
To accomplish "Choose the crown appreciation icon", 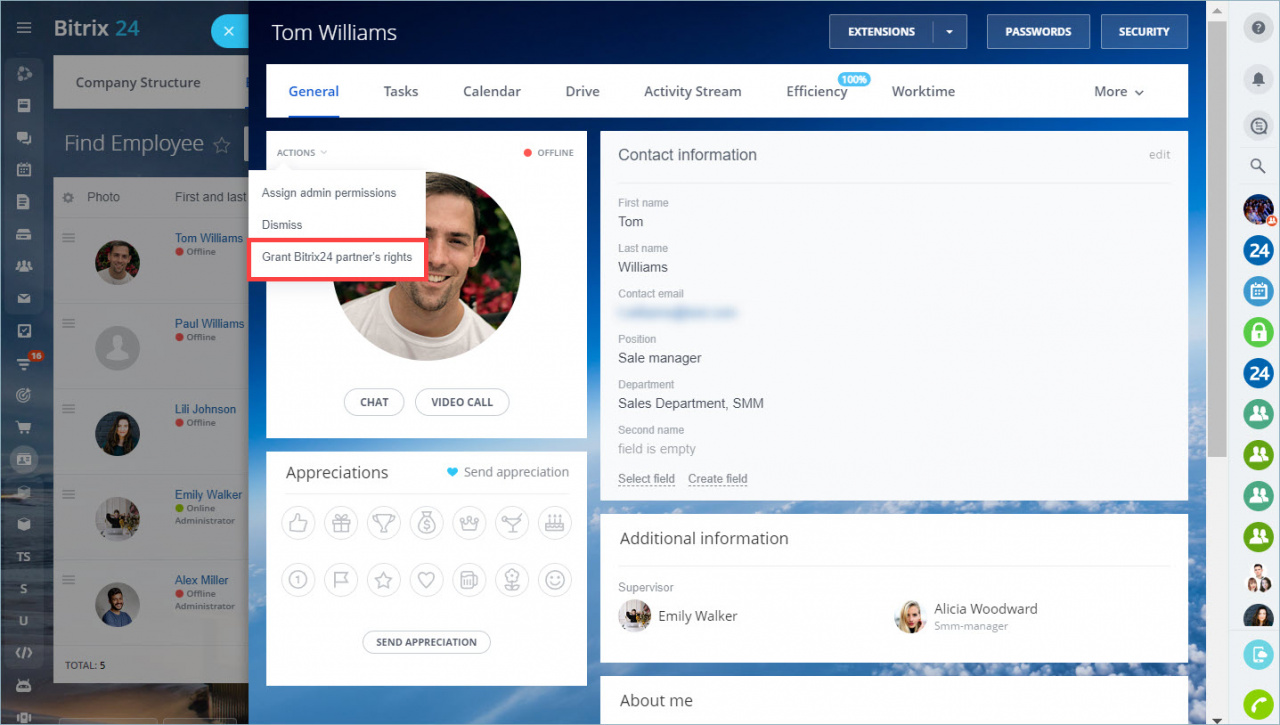I will pos(469,522).
